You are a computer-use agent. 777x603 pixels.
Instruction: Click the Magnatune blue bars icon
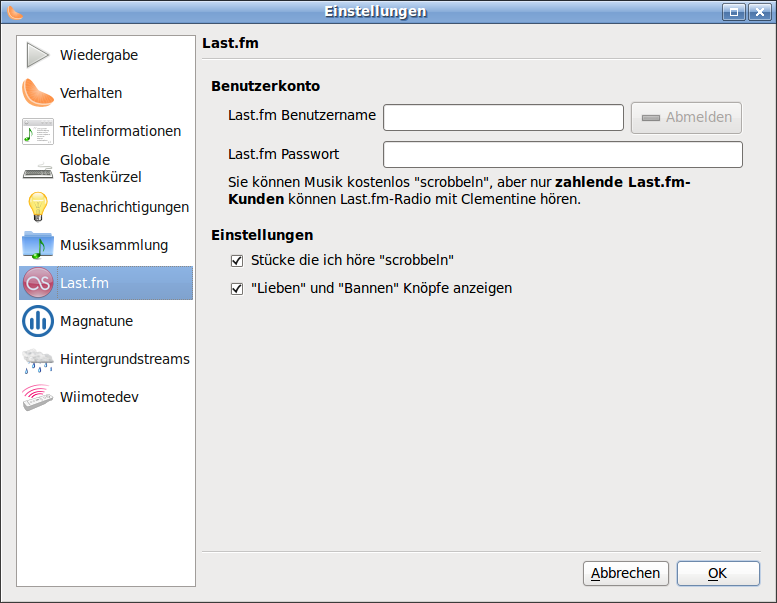(x=38, y=321)
